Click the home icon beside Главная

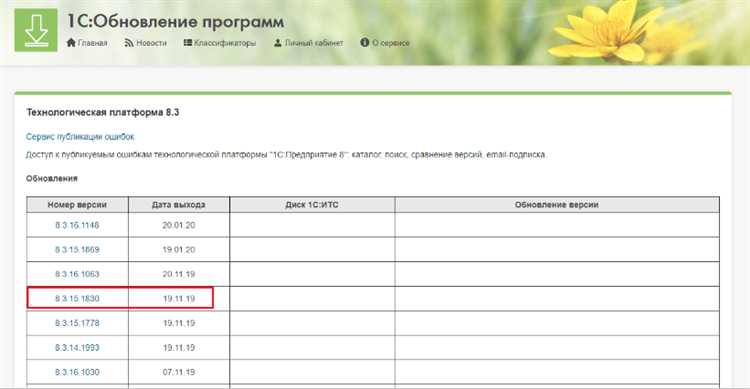(71, 43)
